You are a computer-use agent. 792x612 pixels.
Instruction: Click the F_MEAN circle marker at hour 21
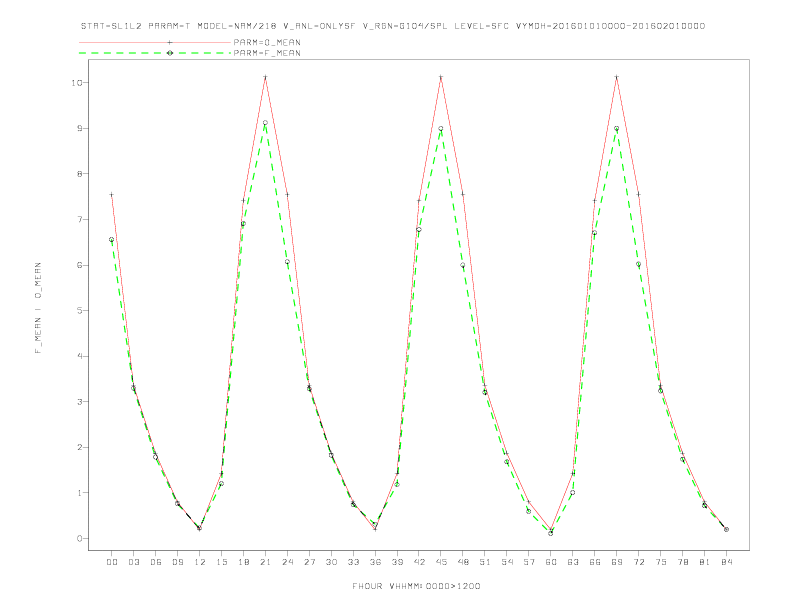click(265, 123)
